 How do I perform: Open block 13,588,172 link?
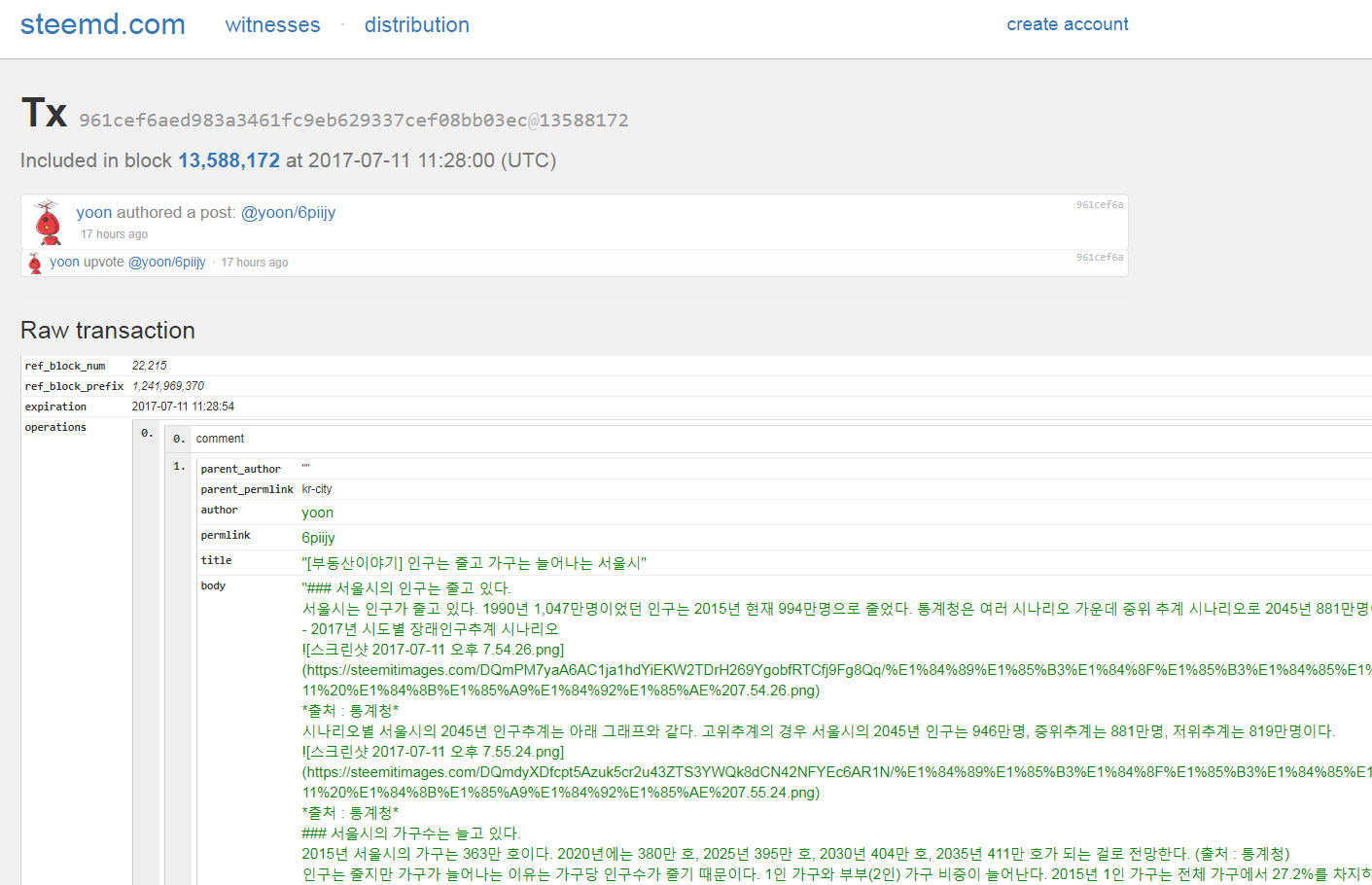(229, 160)
